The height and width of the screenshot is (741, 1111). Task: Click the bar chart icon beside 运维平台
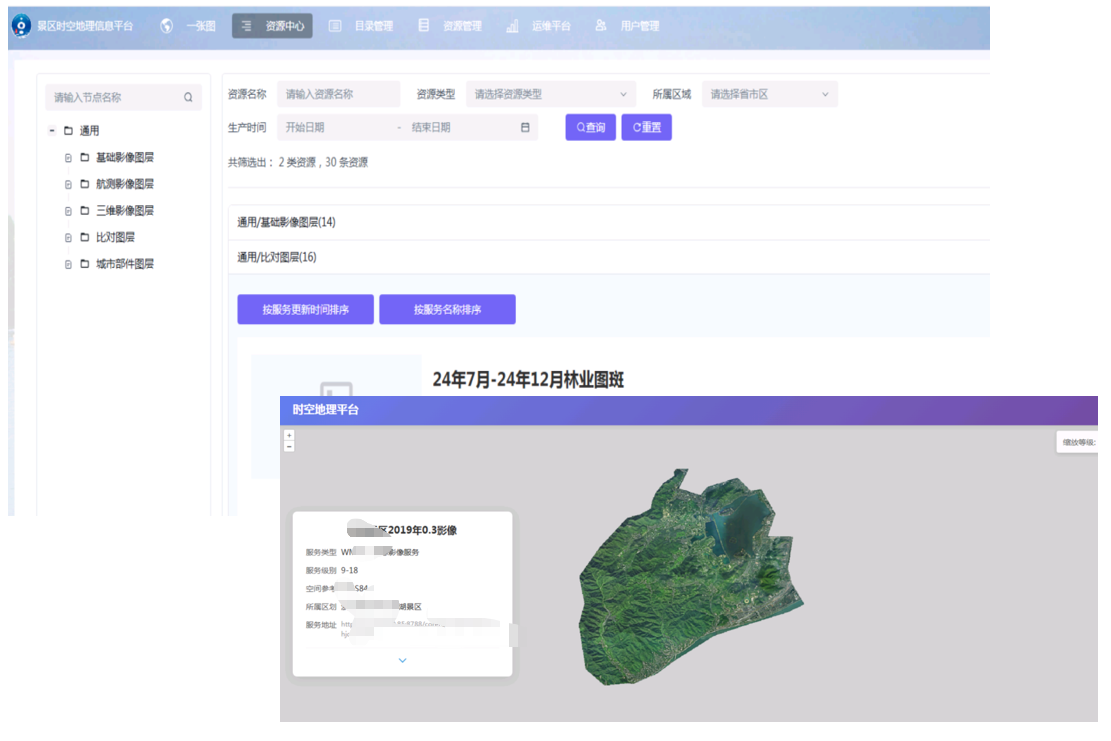pyautogui.click(x=512, y=26)
